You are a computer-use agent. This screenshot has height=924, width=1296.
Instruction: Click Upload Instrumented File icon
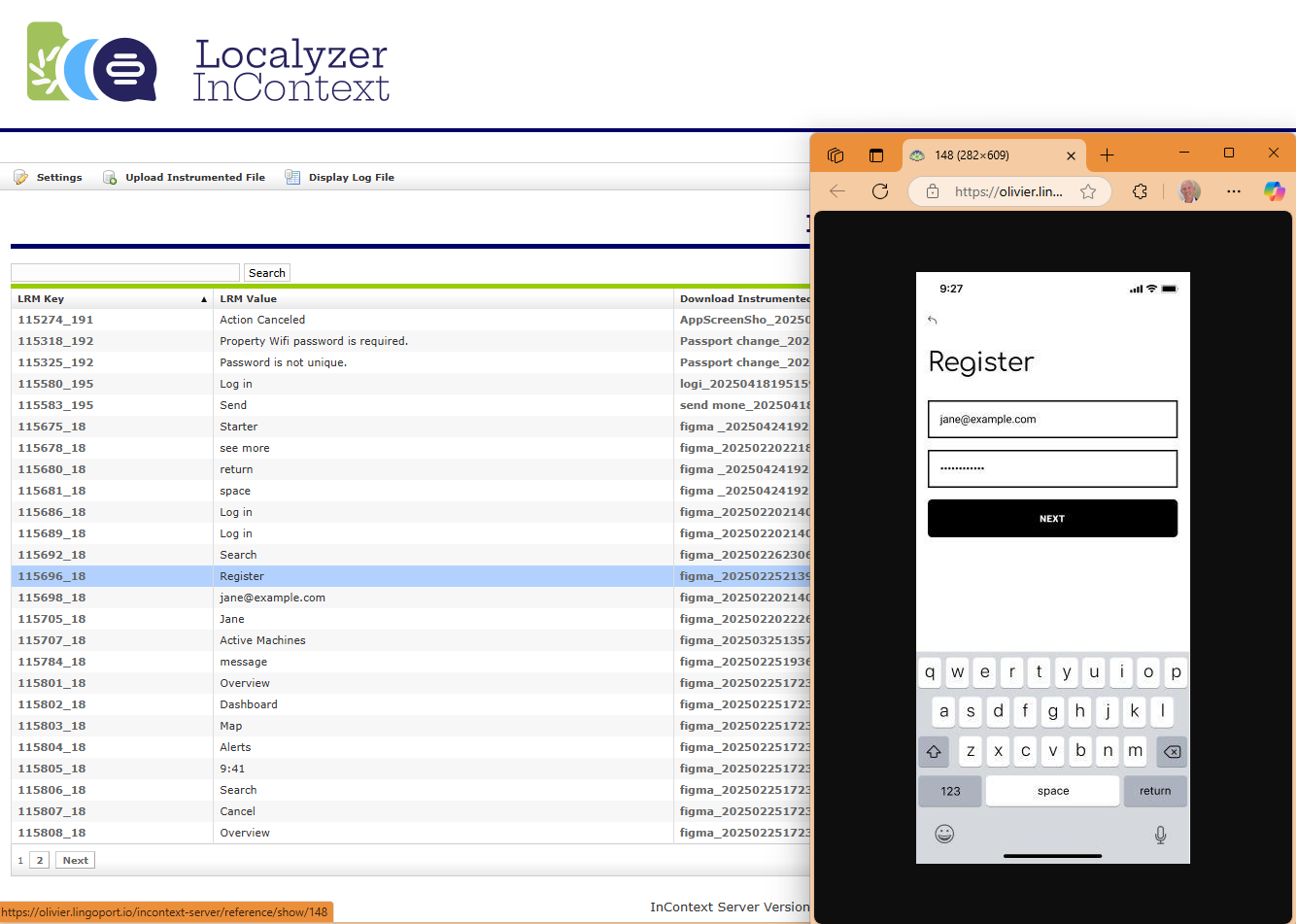pos(110,177)
